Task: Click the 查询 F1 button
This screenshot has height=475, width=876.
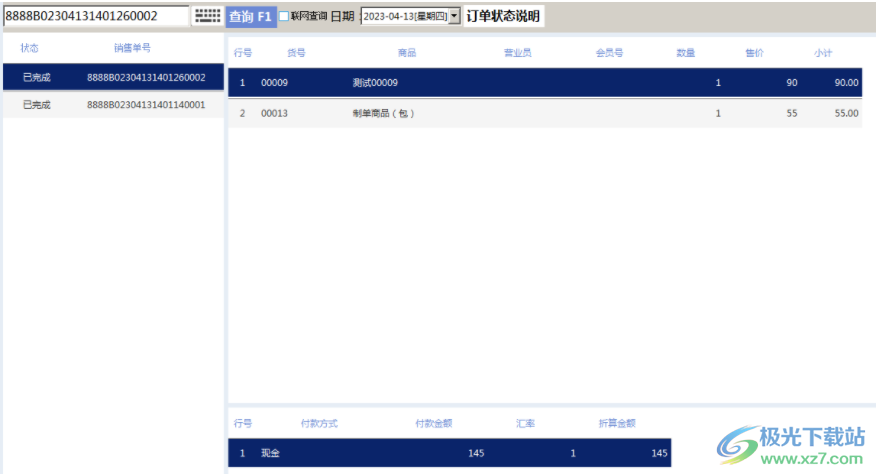Action: click(x=251, y=17)
